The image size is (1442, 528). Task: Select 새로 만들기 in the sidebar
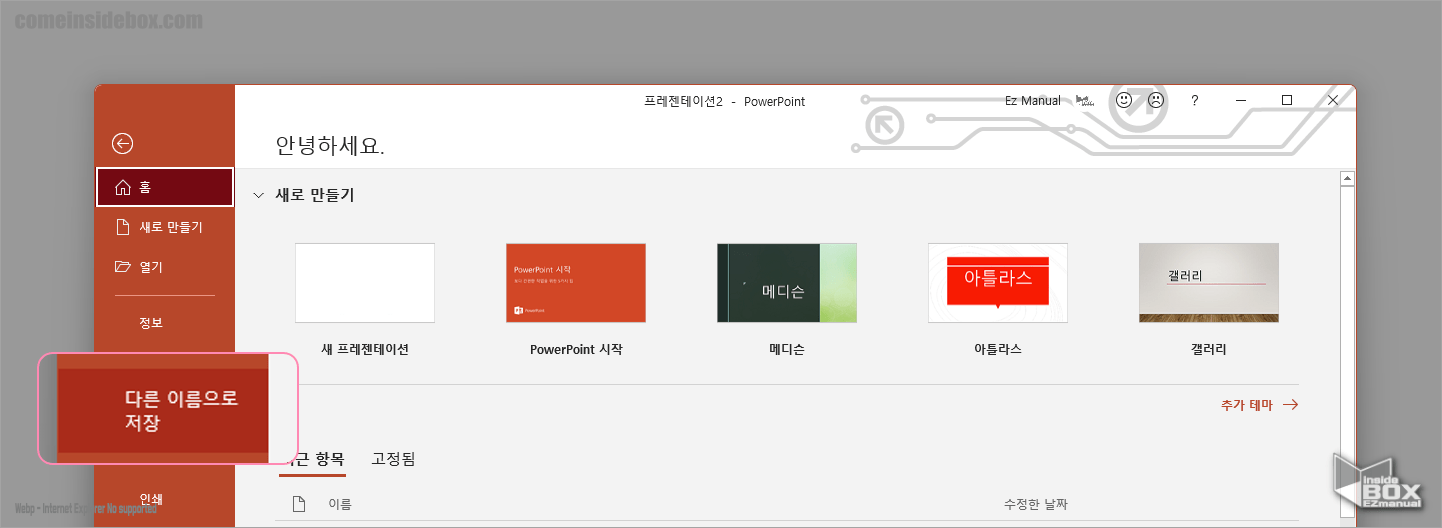point(165,227)
